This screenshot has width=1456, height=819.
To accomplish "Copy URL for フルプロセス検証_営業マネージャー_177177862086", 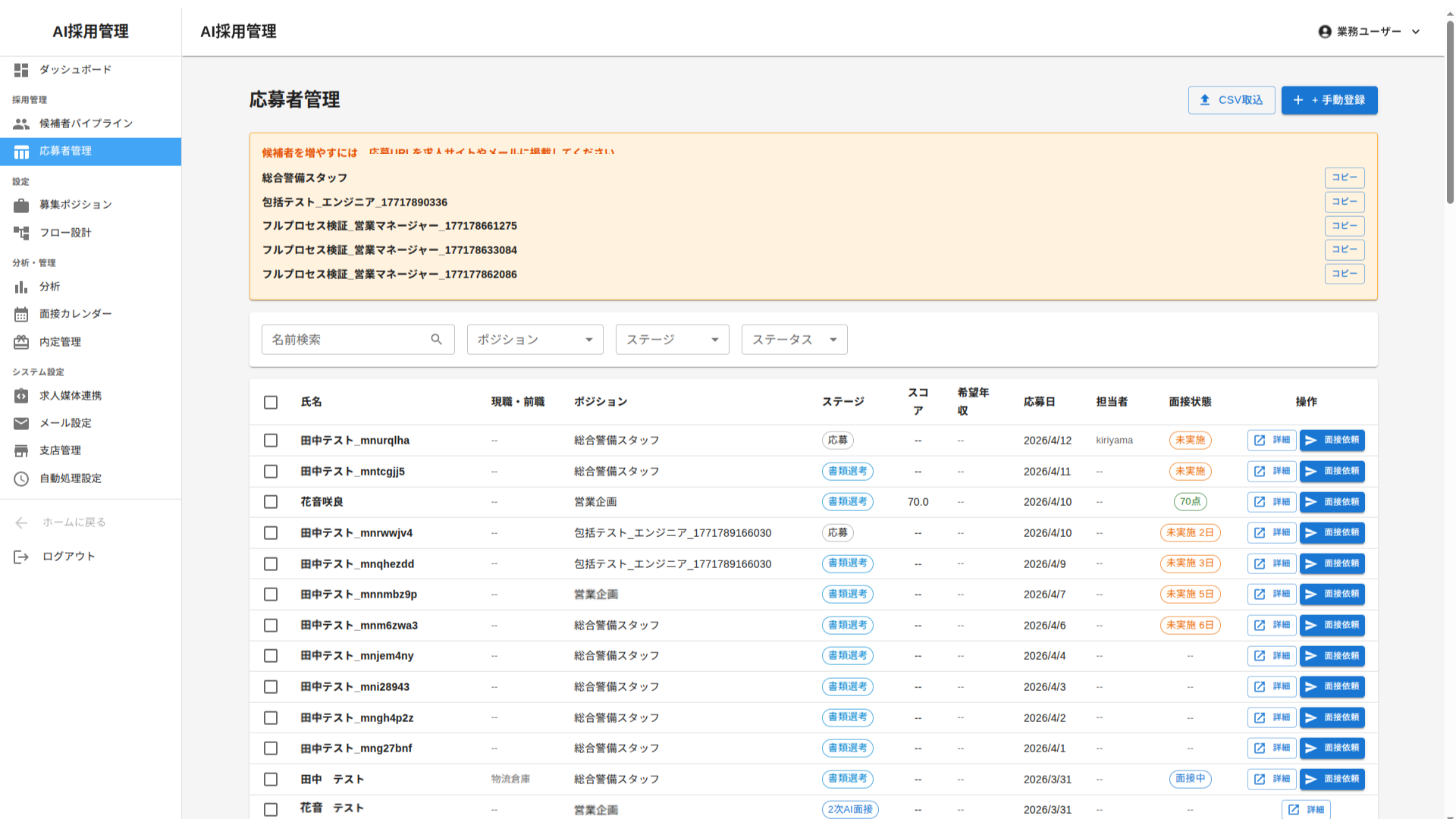I will tap(1345, 274).
